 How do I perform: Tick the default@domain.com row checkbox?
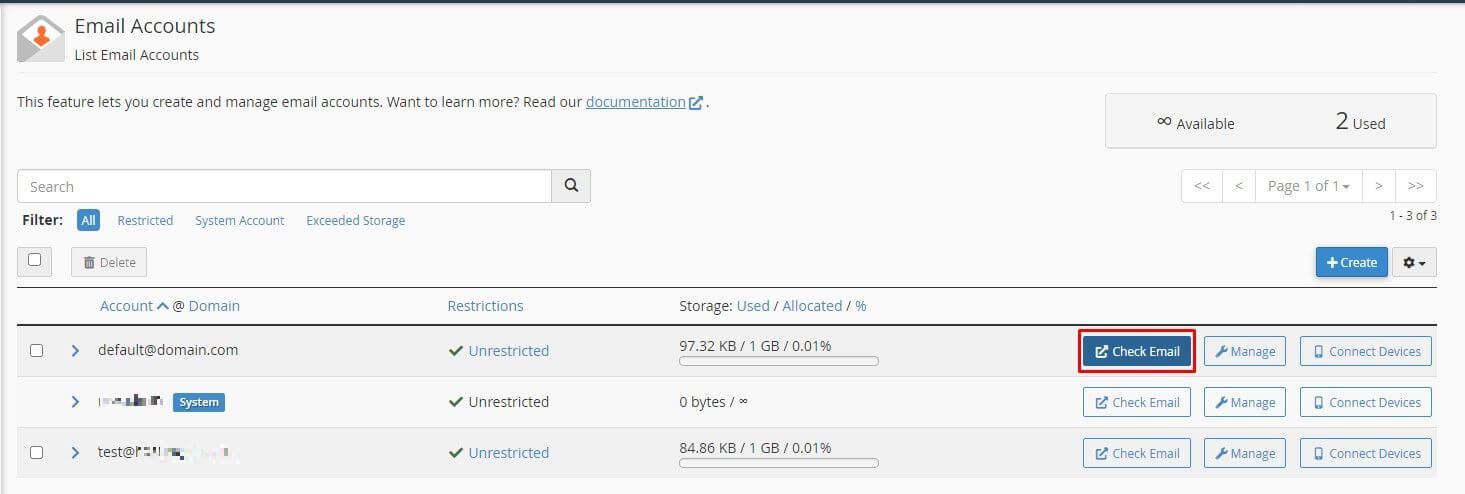click(x=37, y=351)
